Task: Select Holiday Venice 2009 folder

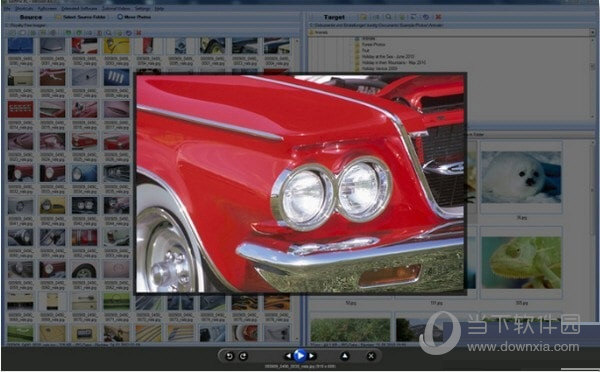Action: click(x=380, y=68)
